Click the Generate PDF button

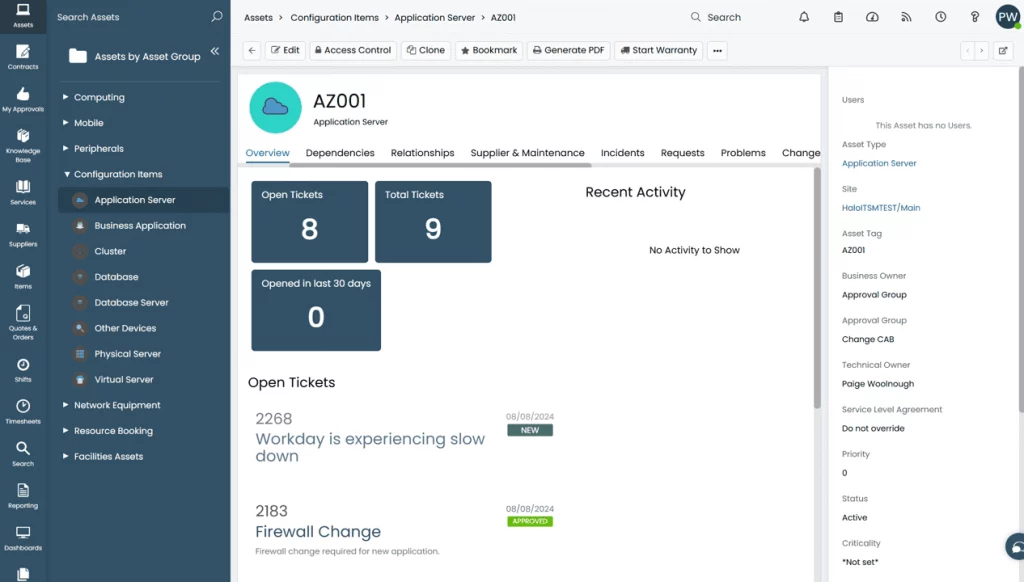click(x=568, y=50)
